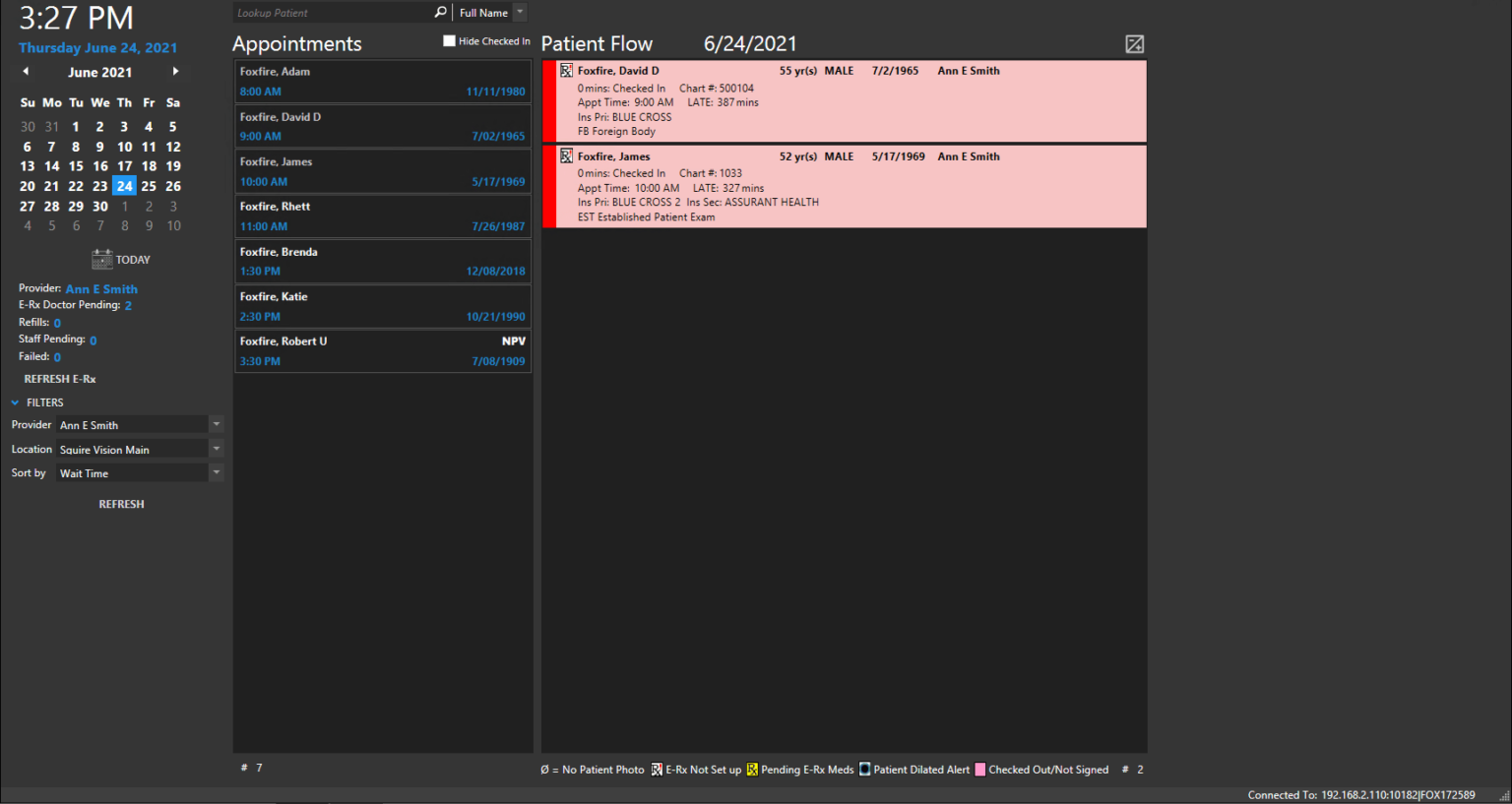The image size is (1512, 804).
Task: Select June 30 on the calendar
Action: [x=100, y=207]
